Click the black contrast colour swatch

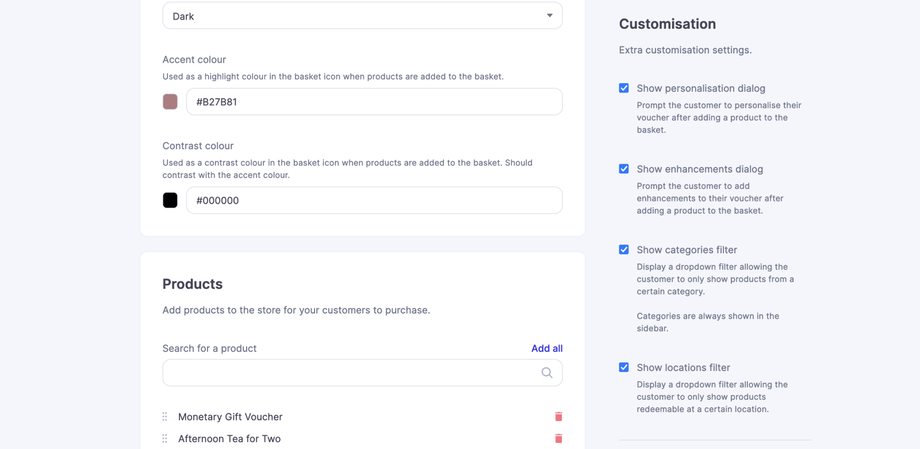[170, 200]
